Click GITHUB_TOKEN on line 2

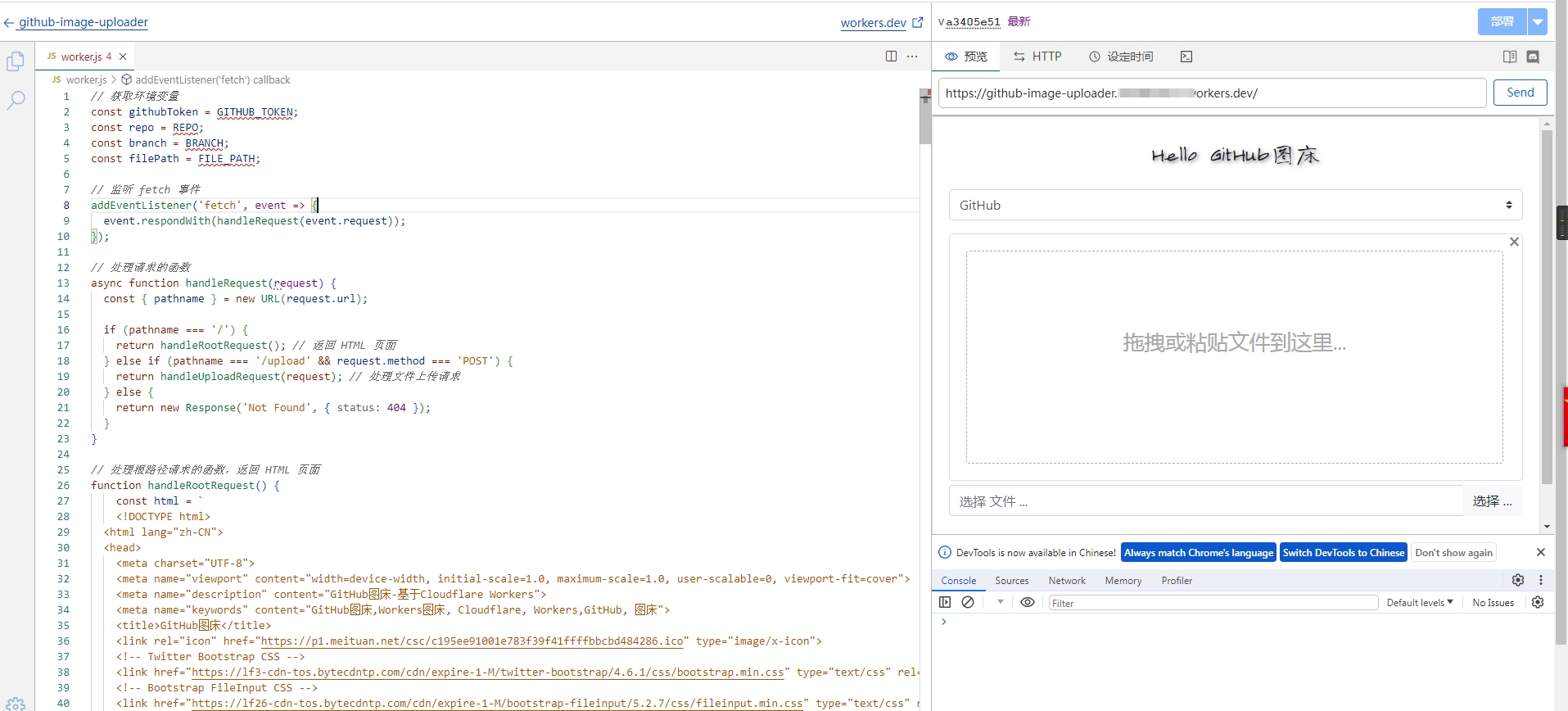pos(255,112)
